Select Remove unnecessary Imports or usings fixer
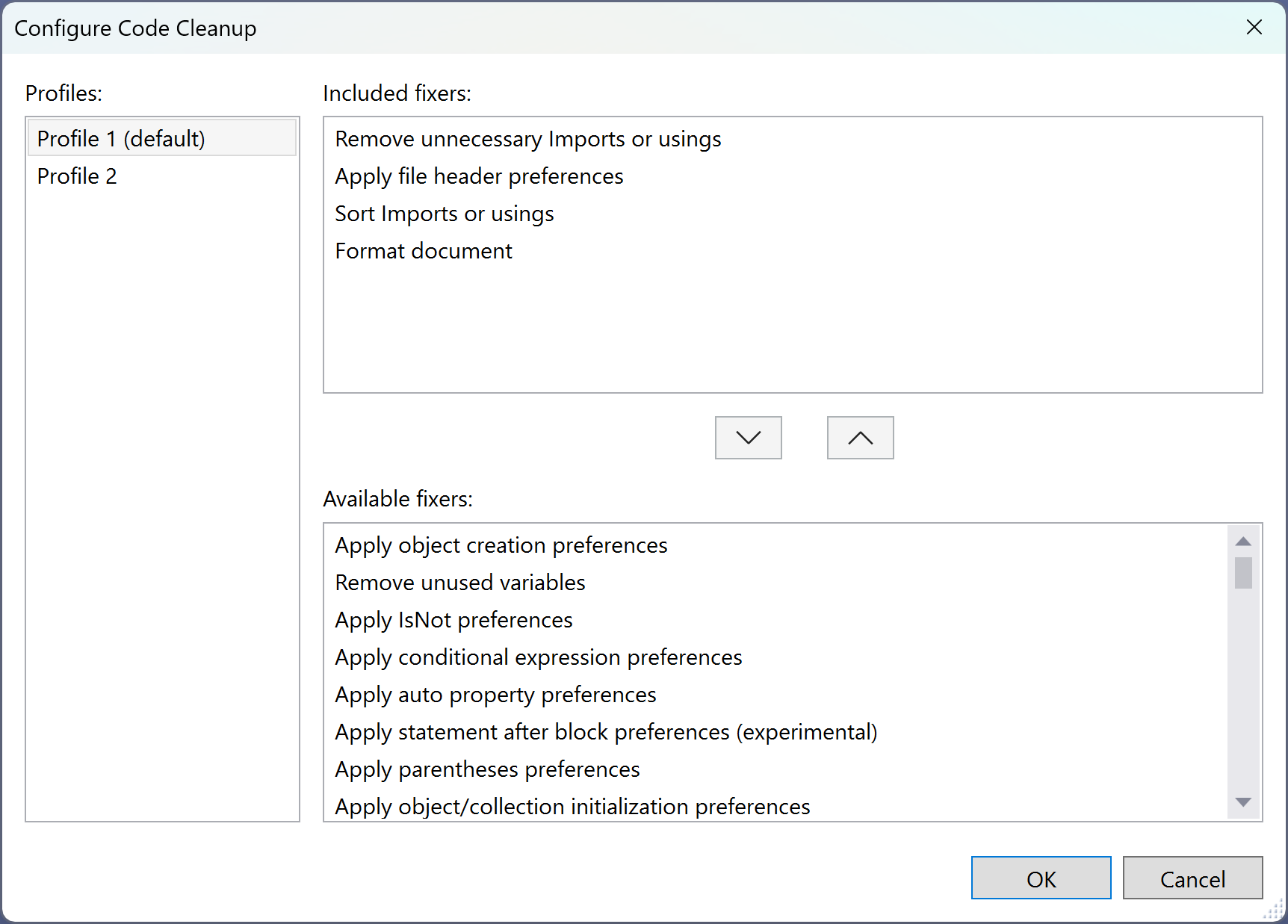This screenshot has height=924, width=1288. [x=528, y=139]
